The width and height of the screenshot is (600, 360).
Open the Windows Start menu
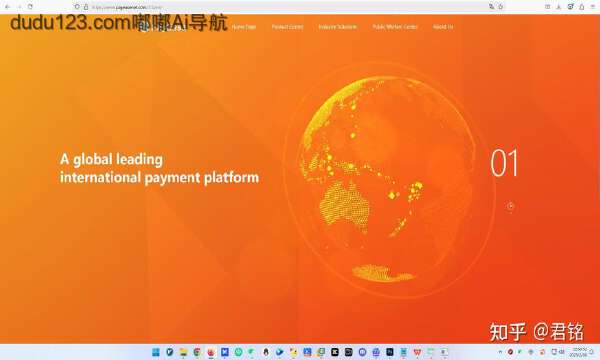(x=156, y=352)
